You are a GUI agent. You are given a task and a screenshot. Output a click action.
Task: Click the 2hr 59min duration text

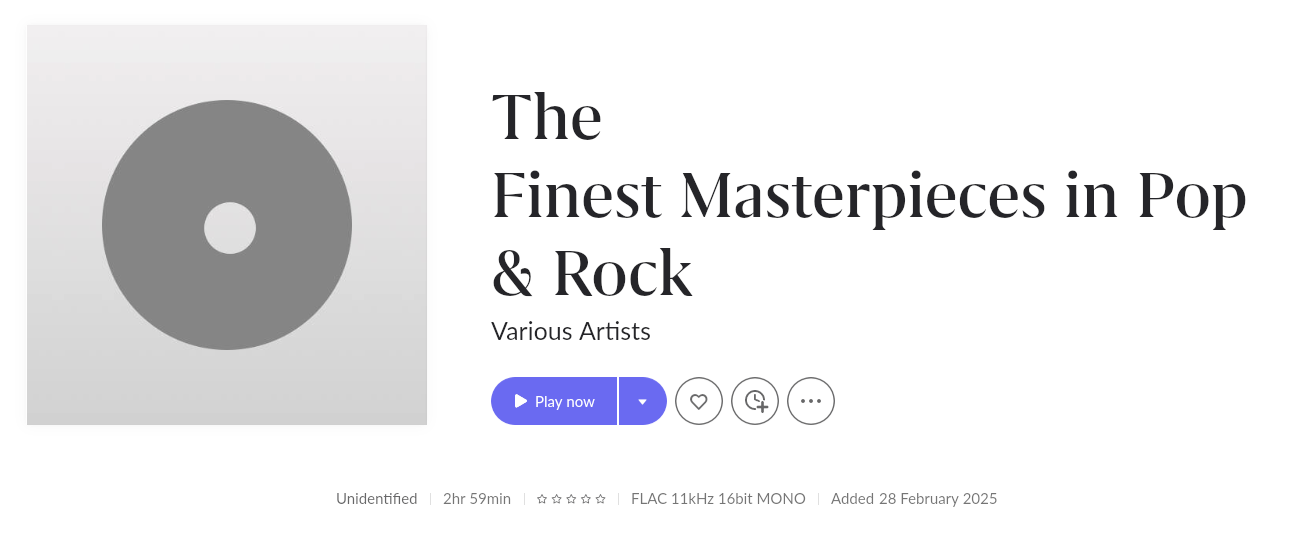(477, 499)
